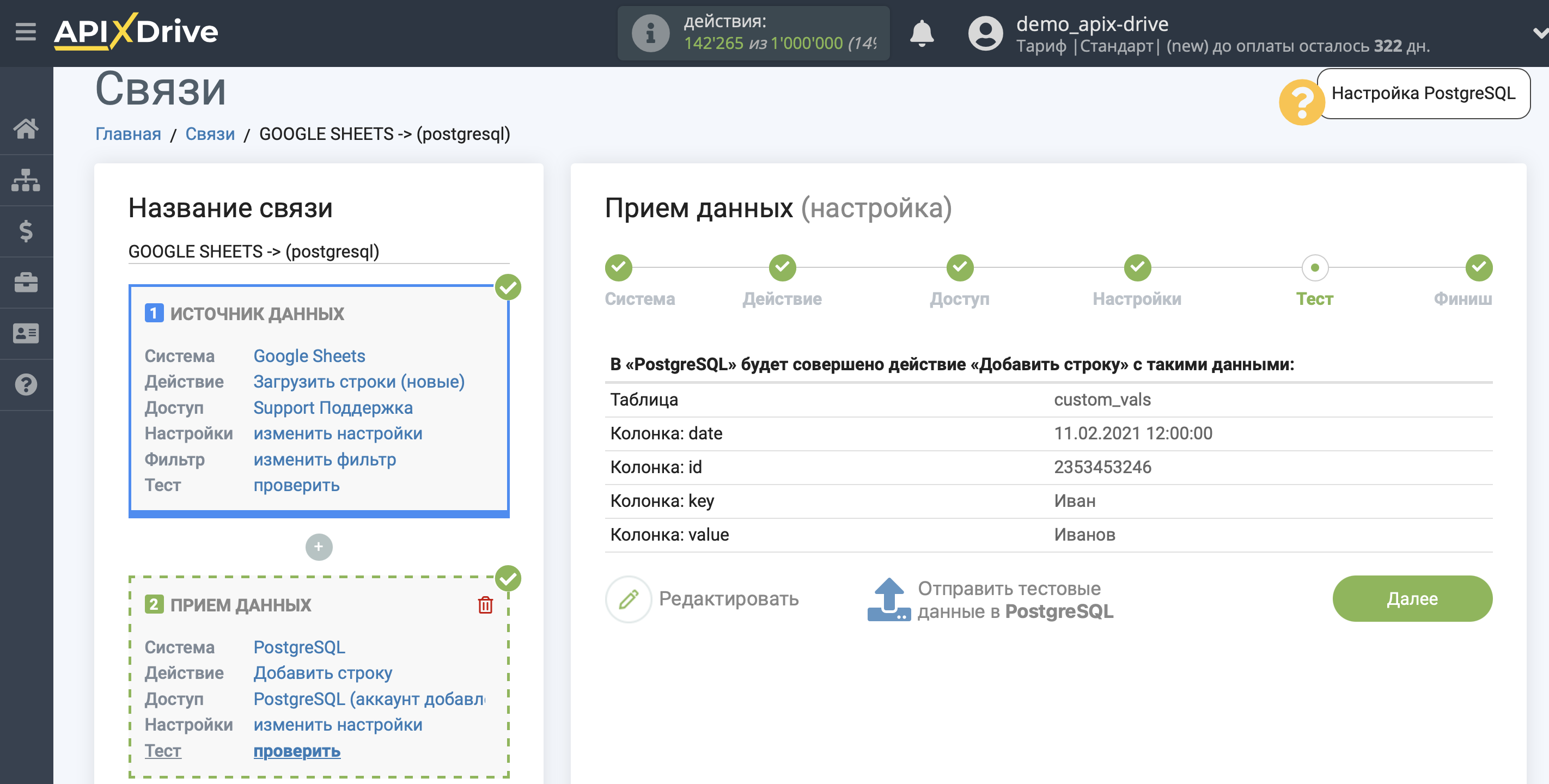
Task: Go to Доступ step
Action: (960, 267)
